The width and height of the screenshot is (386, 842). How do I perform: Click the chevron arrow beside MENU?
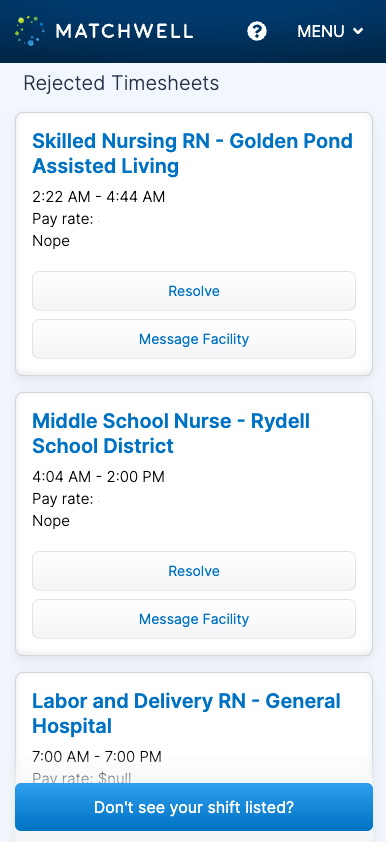click(358, 31)
